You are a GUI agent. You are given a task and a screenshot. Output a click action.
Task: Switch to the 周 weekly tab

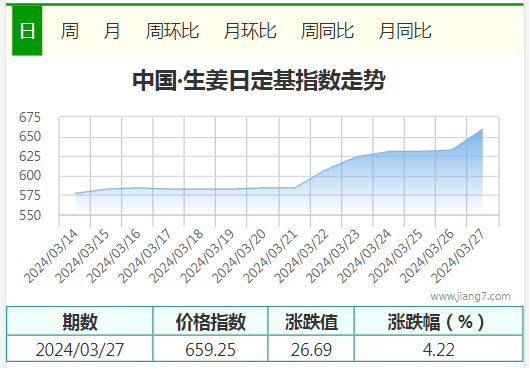click(x=70, y=31)
